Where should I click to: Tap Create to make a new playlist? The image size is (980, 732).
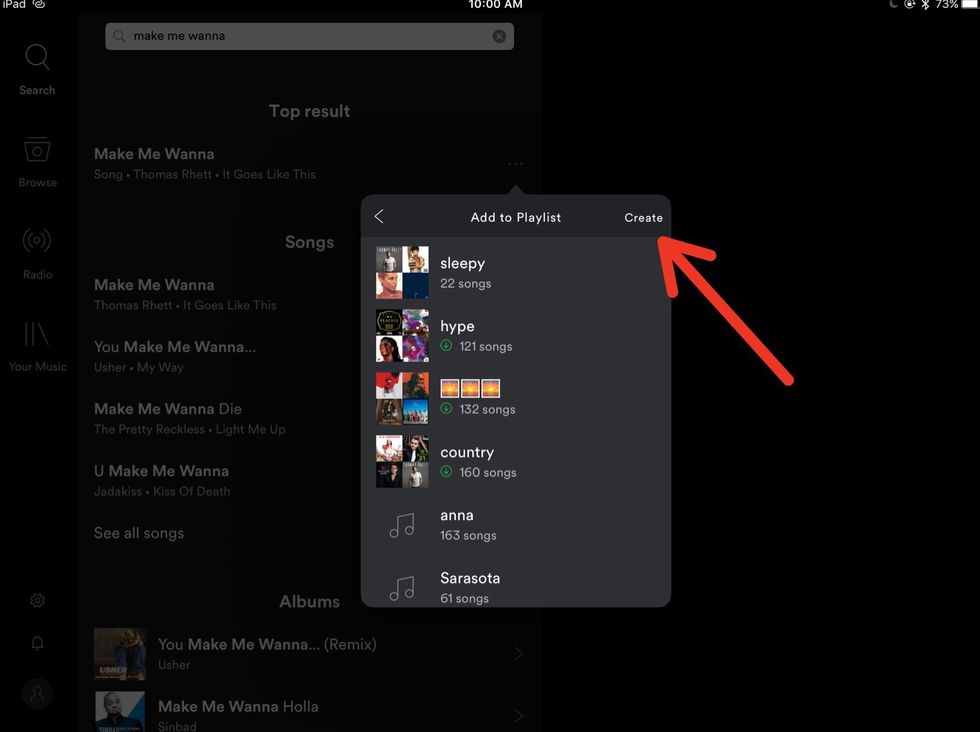[643, 217]
